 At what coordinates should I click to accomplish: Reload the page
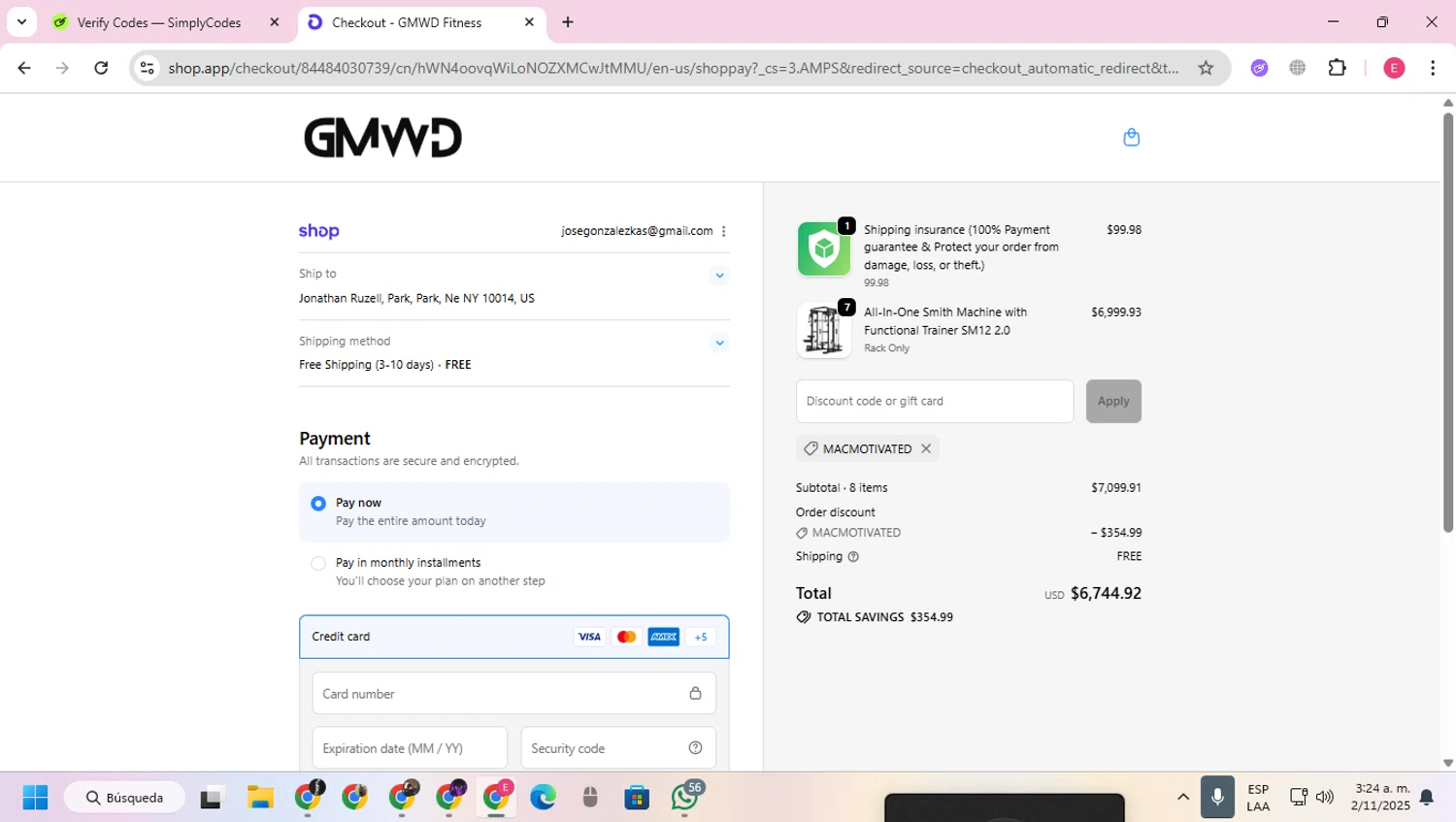click(101, 68)
